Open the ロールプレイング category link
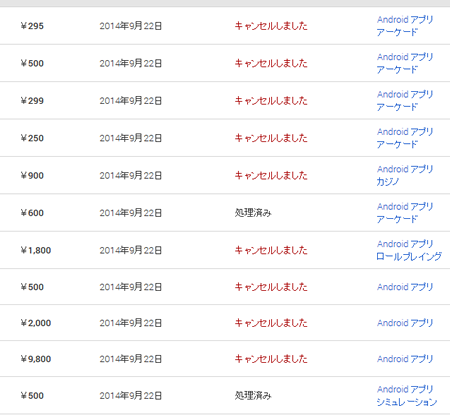 tap(409, 256)
